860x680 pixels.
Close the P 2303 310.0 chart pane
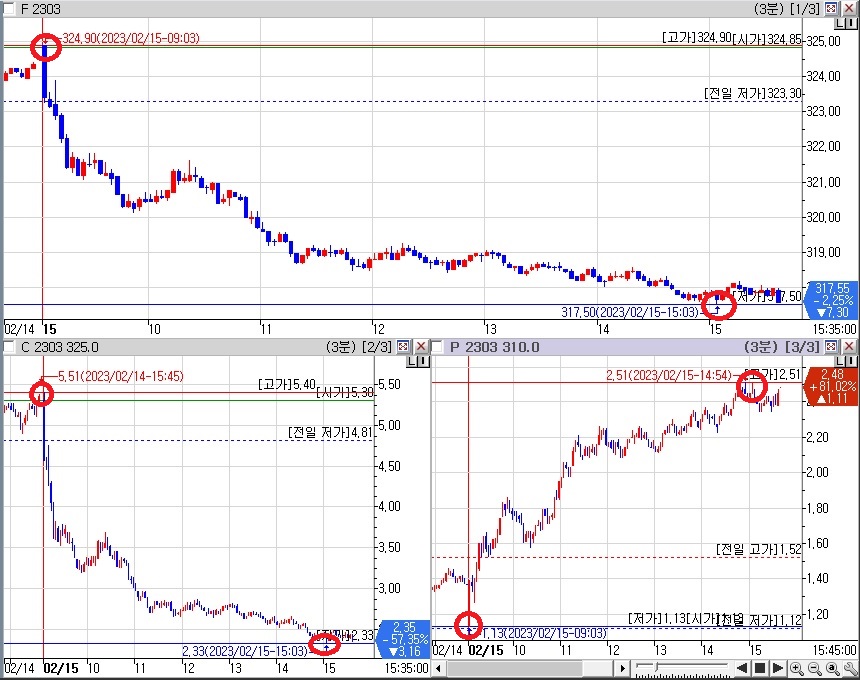(x=848, y=347)
